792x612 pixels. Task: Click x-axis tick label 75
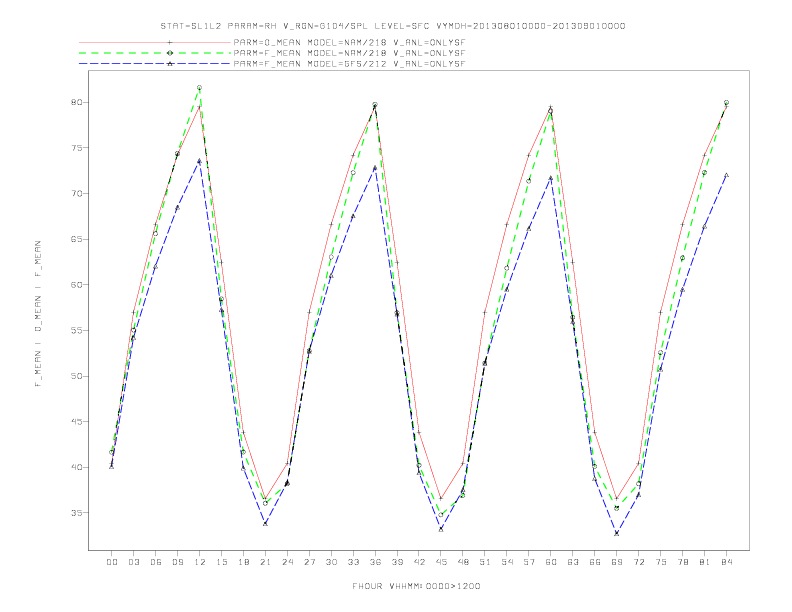click(661, 562)
